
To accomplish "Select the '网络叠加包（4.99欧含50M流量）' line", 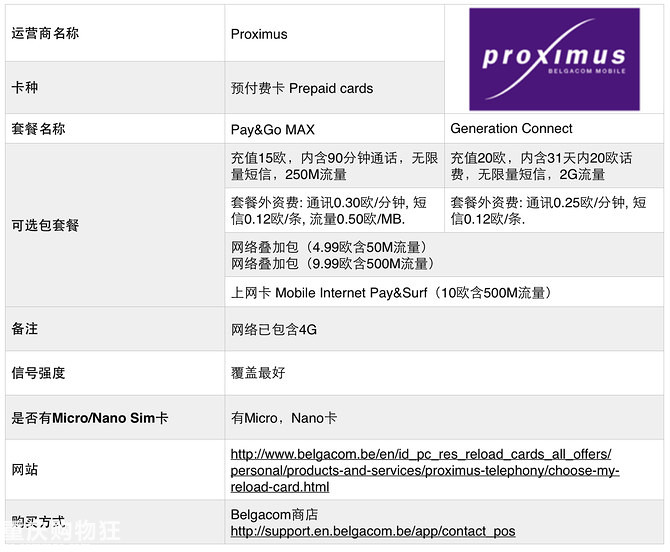I will [329, 247].
